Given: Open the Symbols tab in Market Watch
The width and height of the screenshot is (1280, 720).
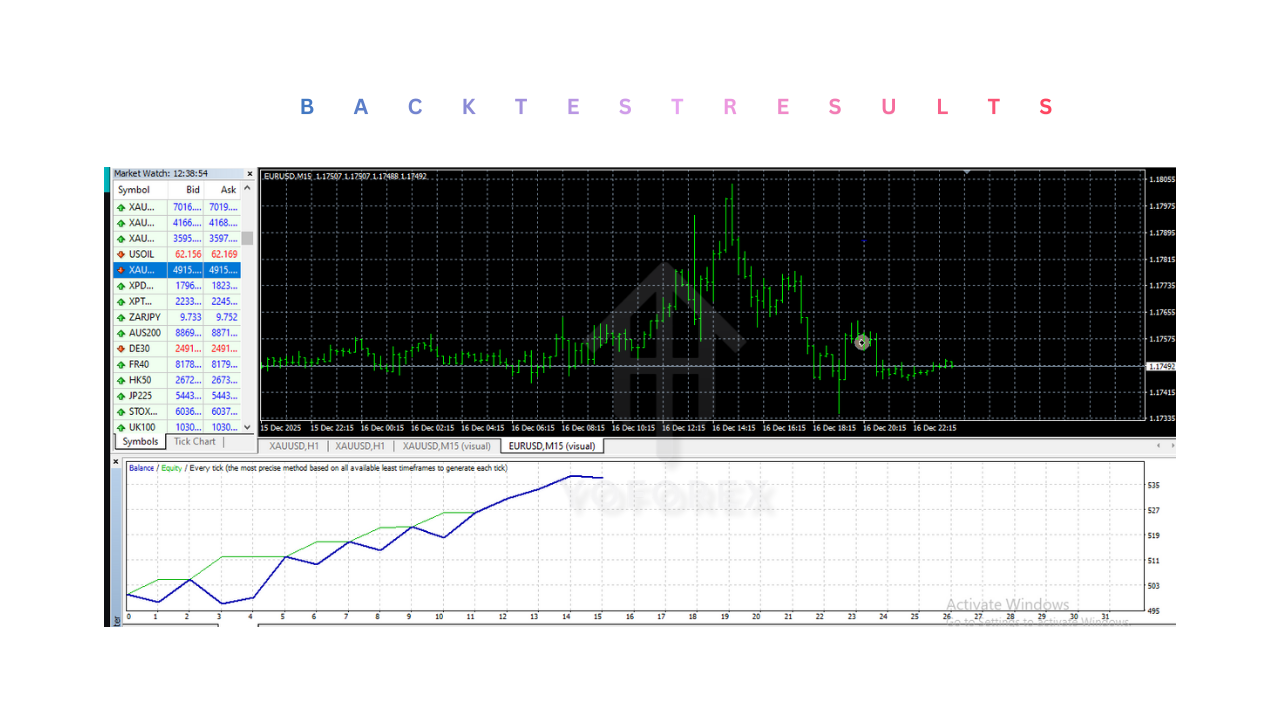Looking at the screenshot, I should click(140, 442).
